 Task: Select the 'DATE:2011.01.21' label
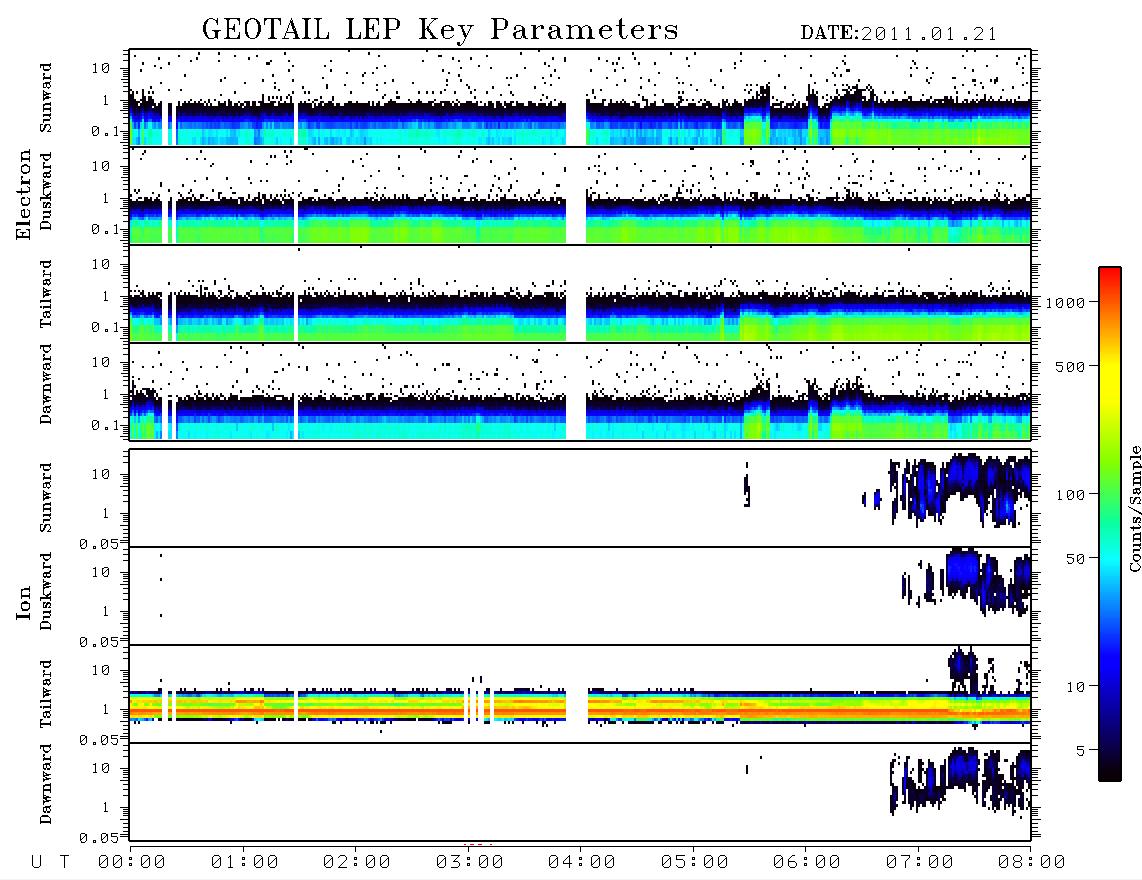899,34
